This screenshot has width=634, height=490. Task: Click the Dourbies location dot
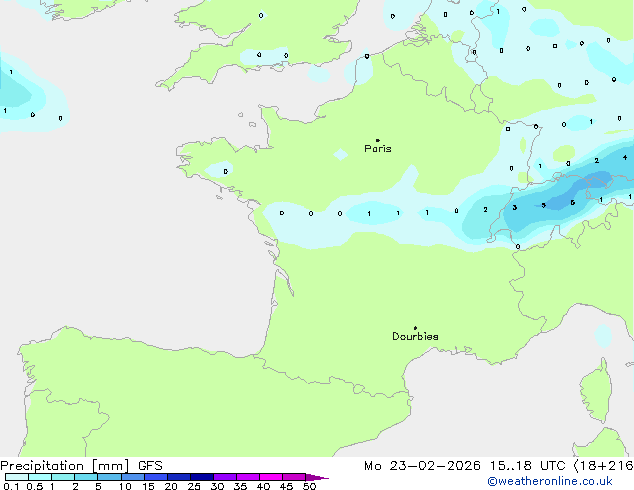415,328
